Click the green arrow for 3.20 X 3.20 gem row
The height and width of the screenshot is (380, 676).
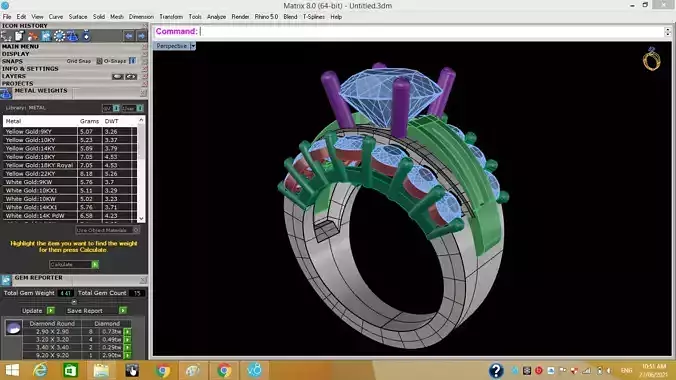pyautogui.click(x=128, y=339)
